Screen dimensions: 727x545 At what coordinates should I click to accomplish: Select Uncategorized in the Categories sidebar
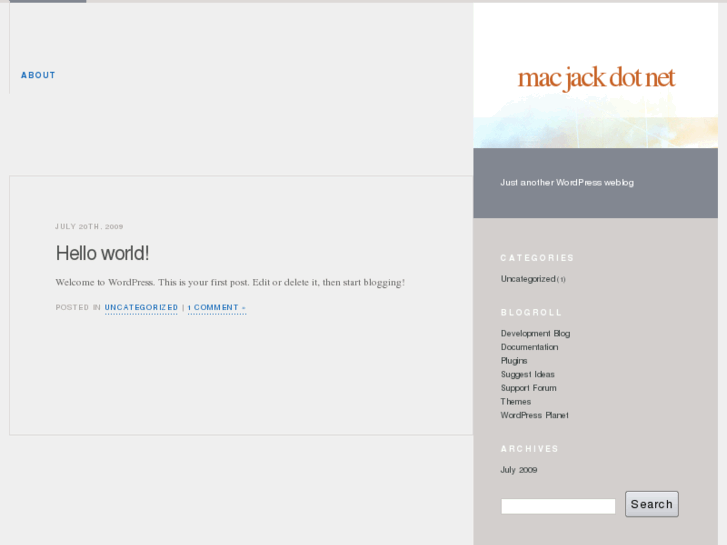pos(528,279)
